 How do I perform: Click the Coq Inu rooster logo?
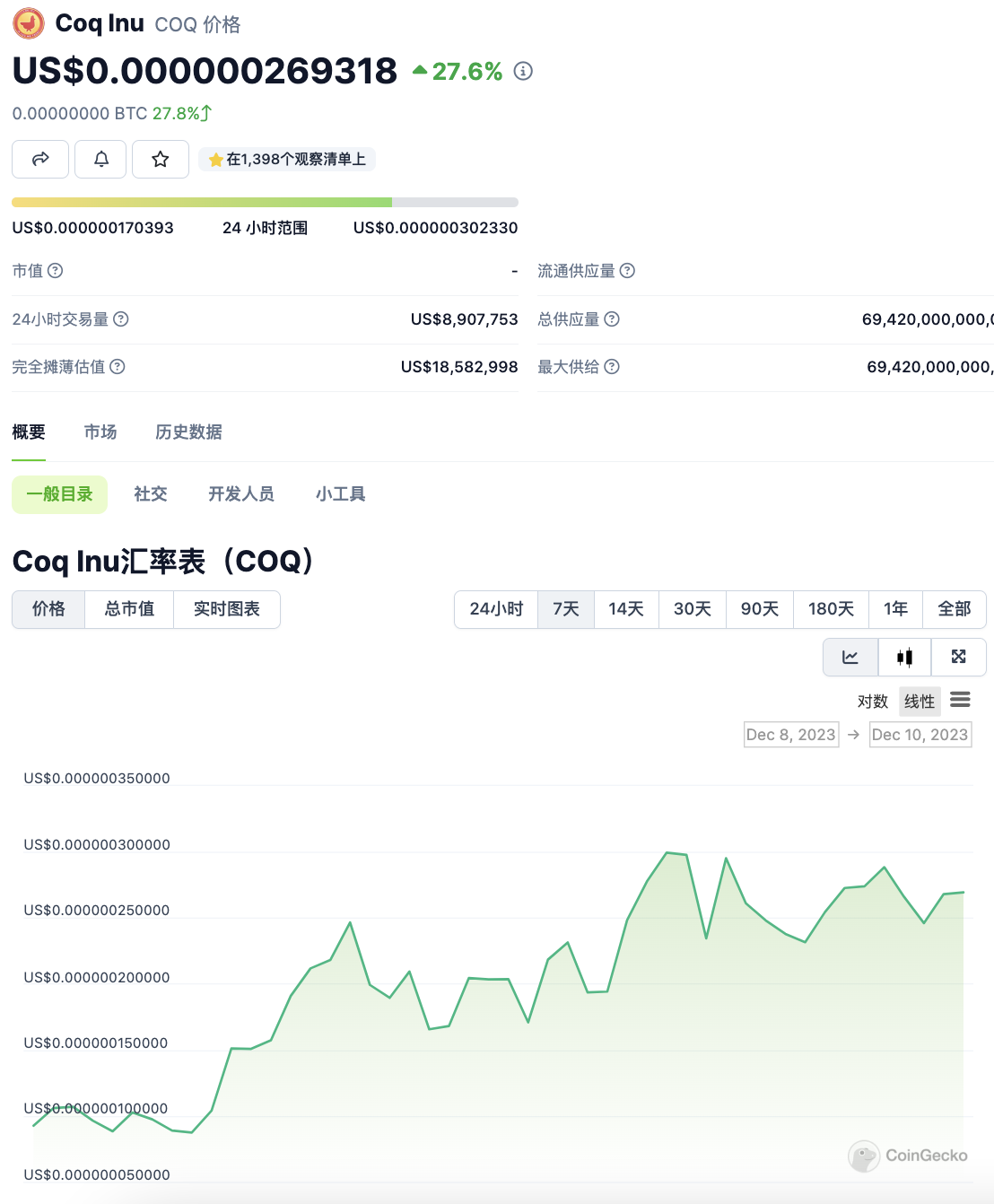tap(29, 23)
